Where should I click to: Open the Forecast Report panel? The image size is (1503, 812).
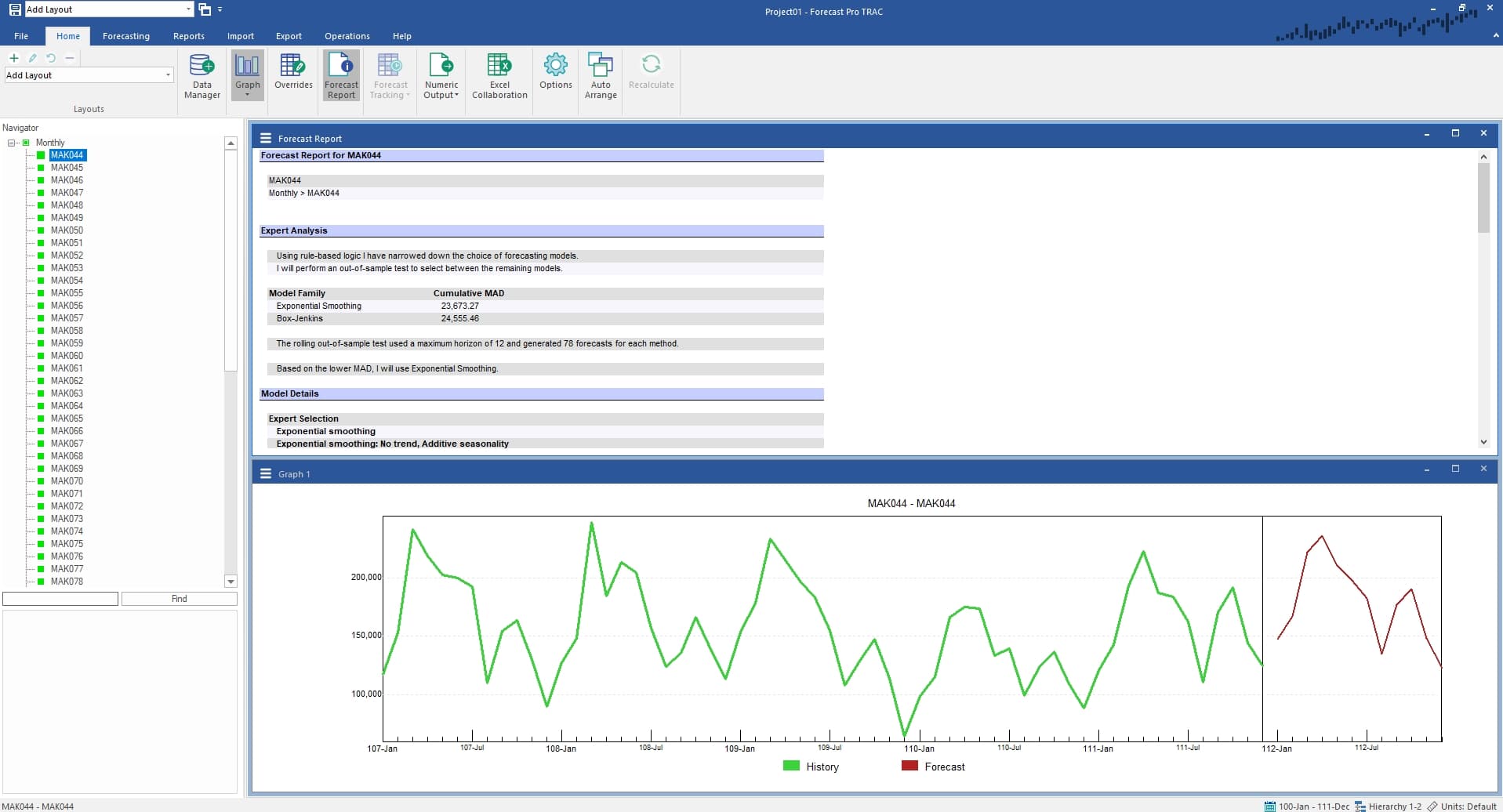coord(340,75)
